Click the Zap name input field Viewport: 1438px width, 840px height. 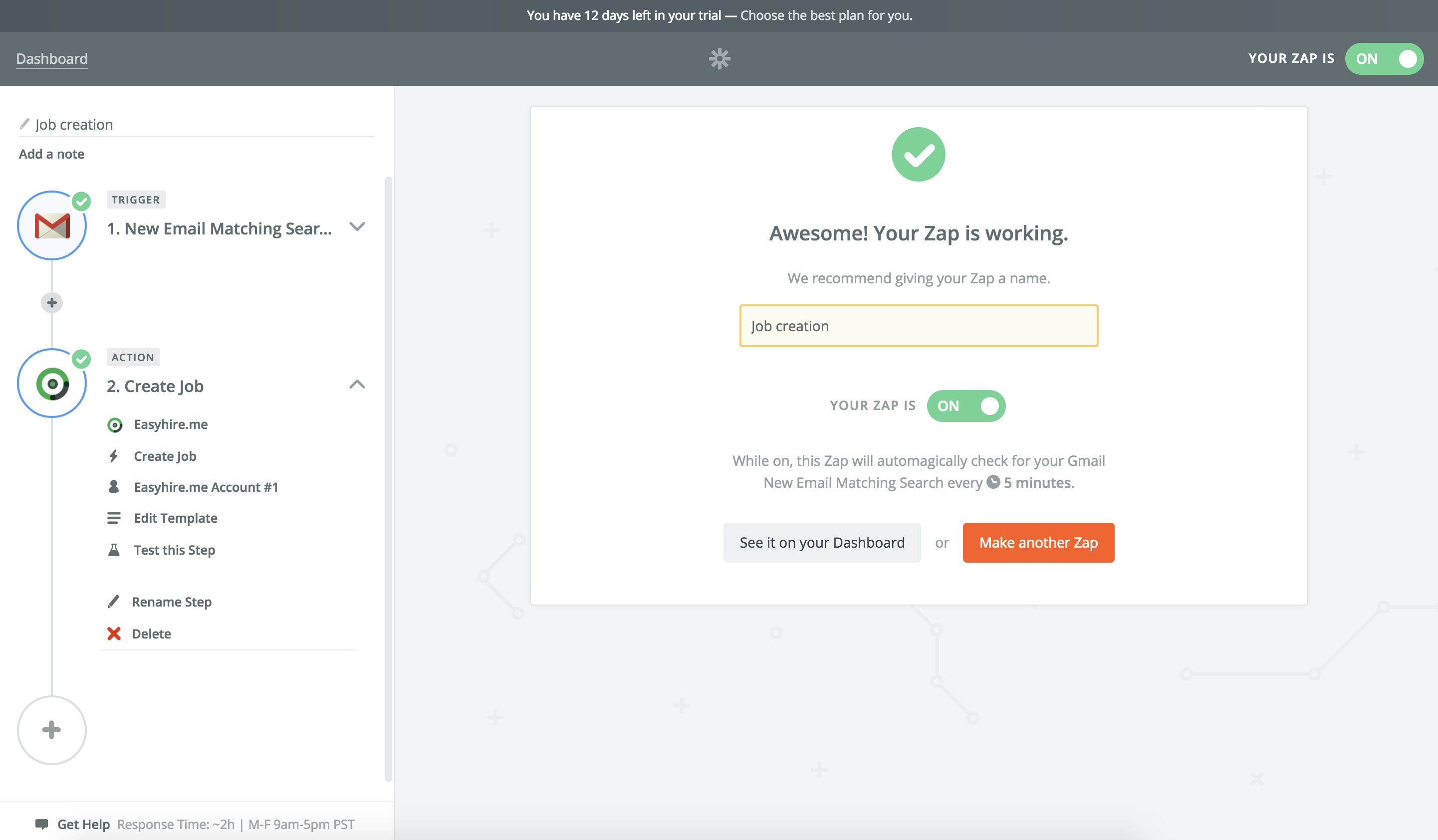click(918, 326)
